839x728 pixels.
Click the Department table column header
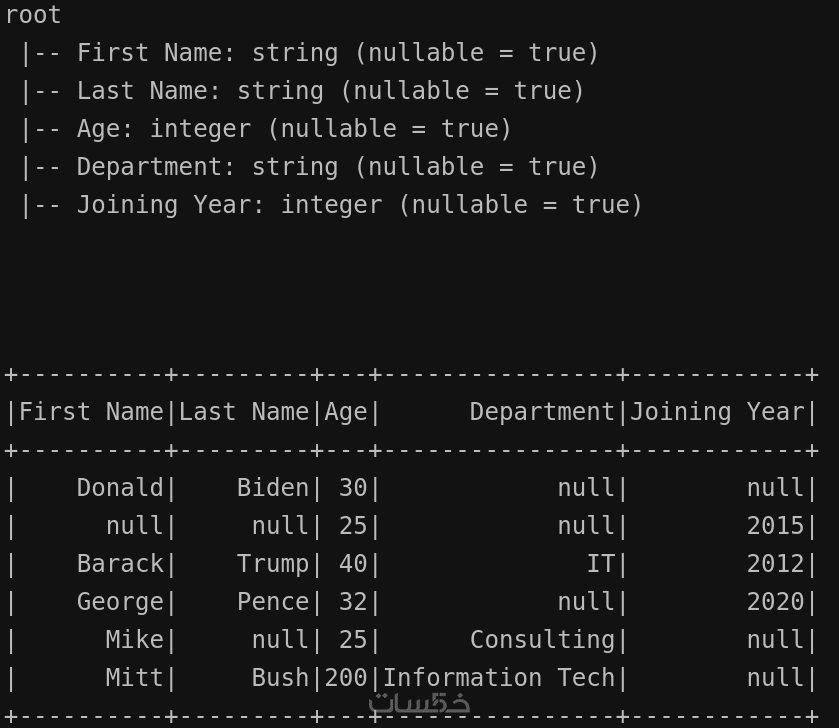542,412
